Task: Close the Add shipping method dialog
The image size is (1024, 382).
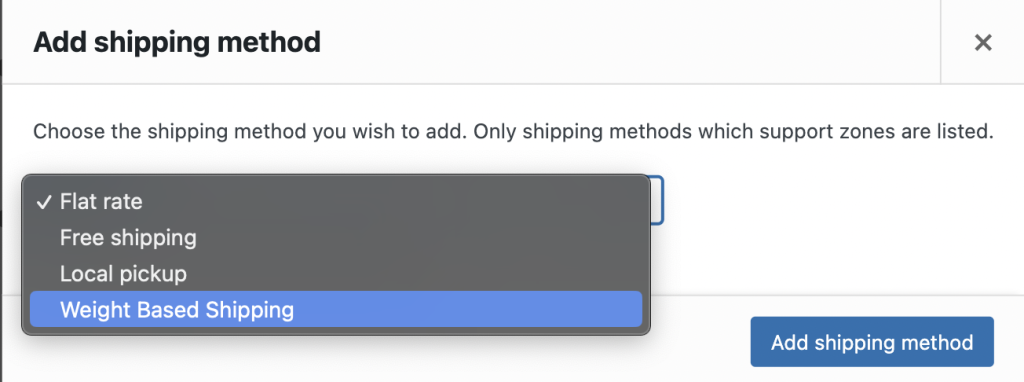Action: click(983, 42)
